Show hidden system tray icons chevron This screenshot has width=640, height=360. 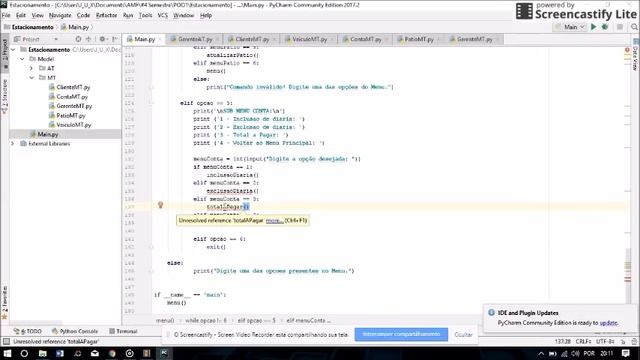(541, 353)
